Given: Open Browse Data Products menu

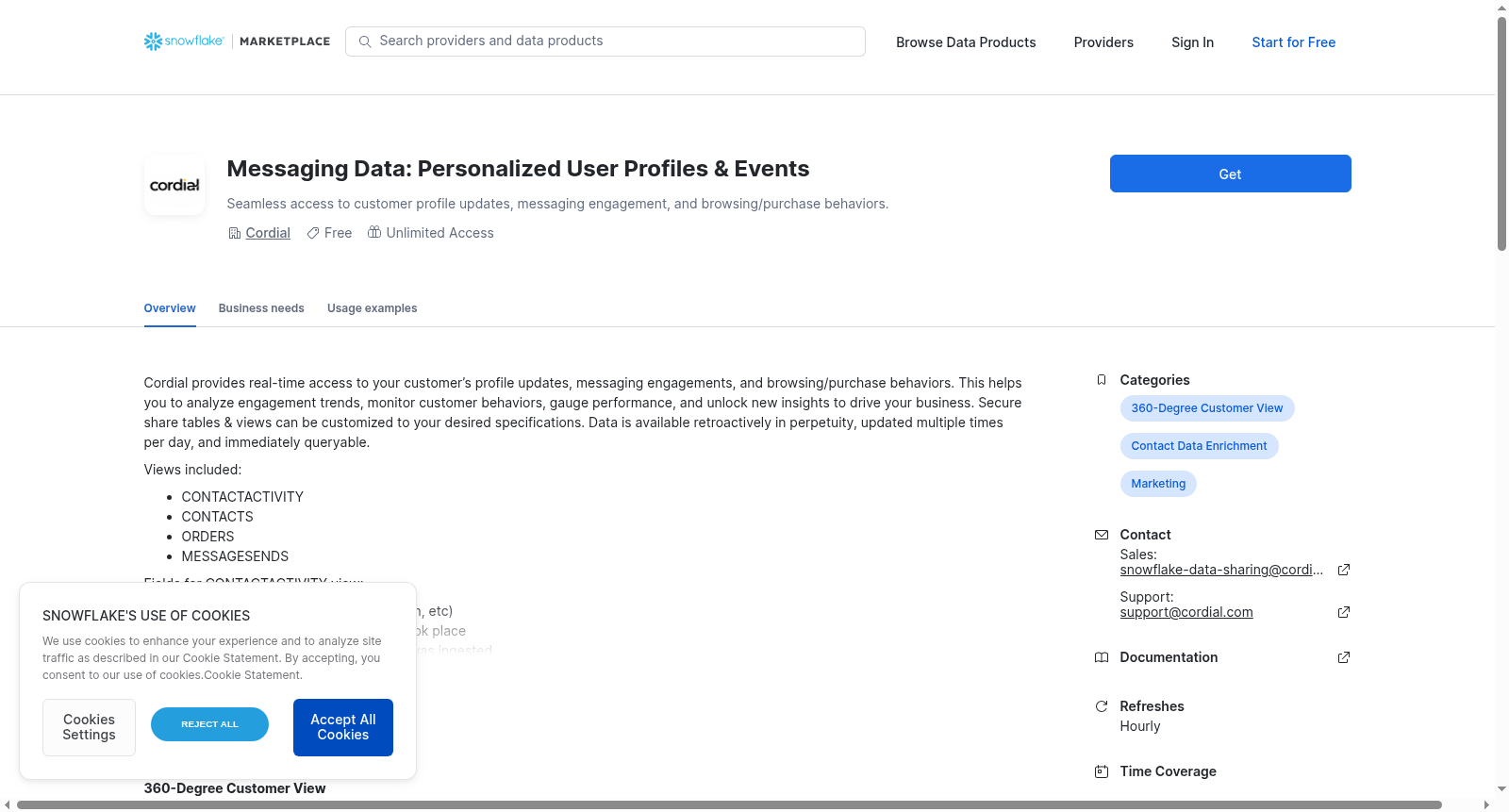Looking at the screenshot, I should [x=966, y=42].
